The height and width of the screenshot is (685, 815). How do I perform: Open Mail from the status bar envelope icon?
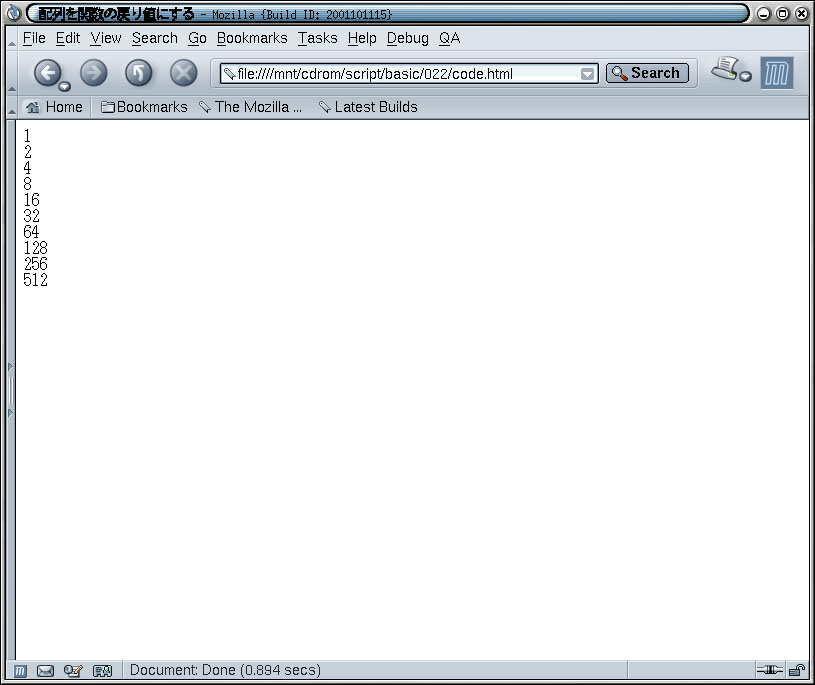[45, 671]
